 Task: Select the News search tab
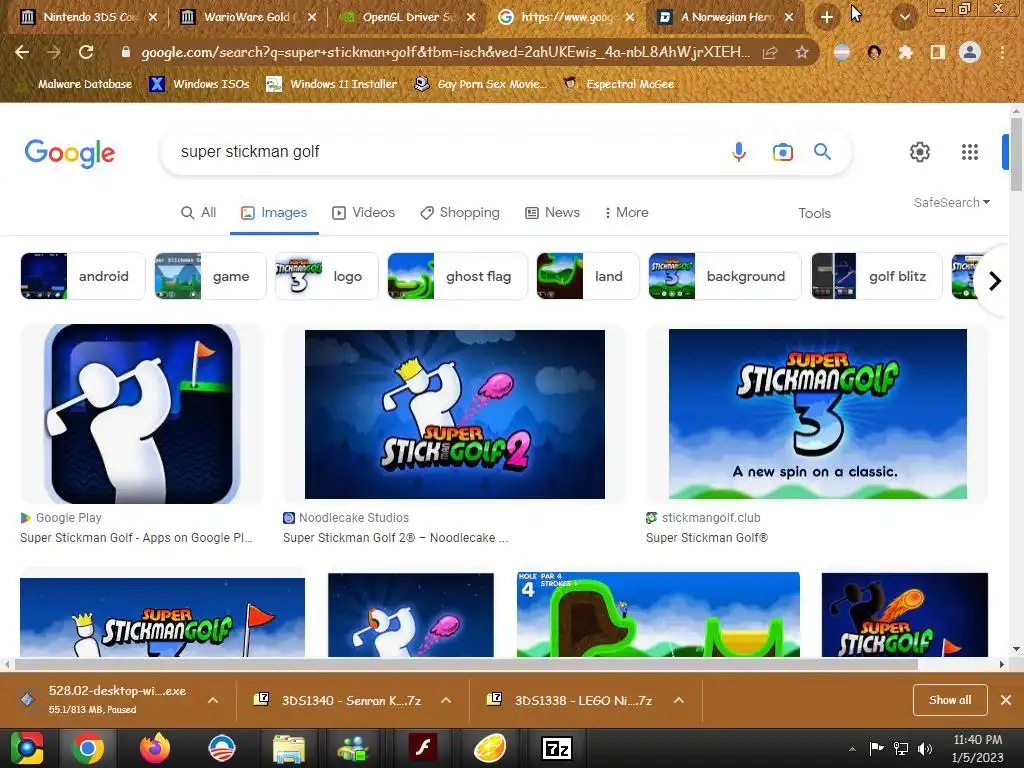[552, 212]
